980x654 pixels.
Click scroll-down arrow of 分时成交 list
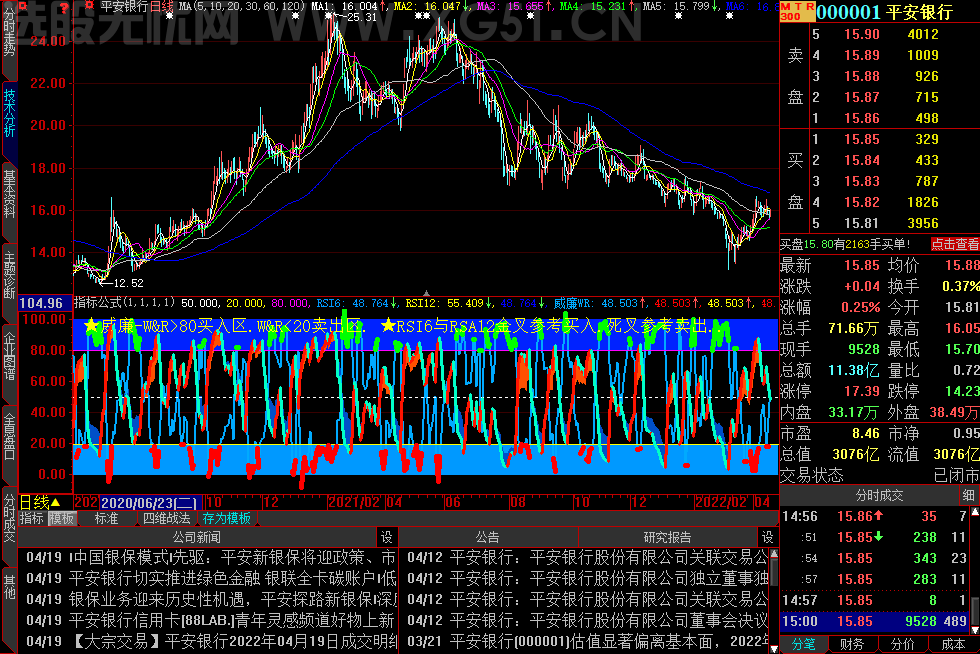point(974,629)
